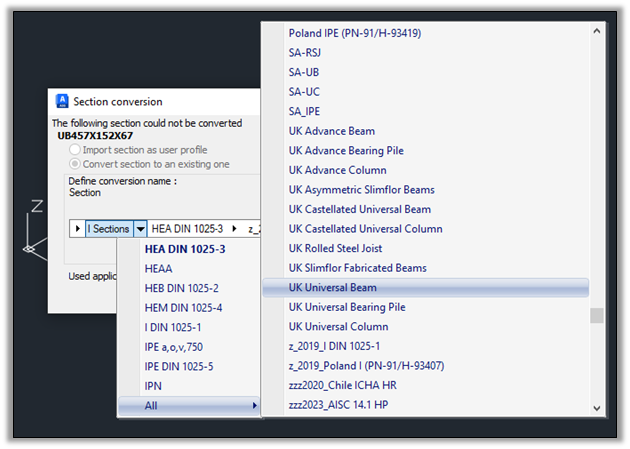Viewport: 630px width, 449px height.
Task: Pick SA_IPE from the list
Action: click(x=425, y=111)
